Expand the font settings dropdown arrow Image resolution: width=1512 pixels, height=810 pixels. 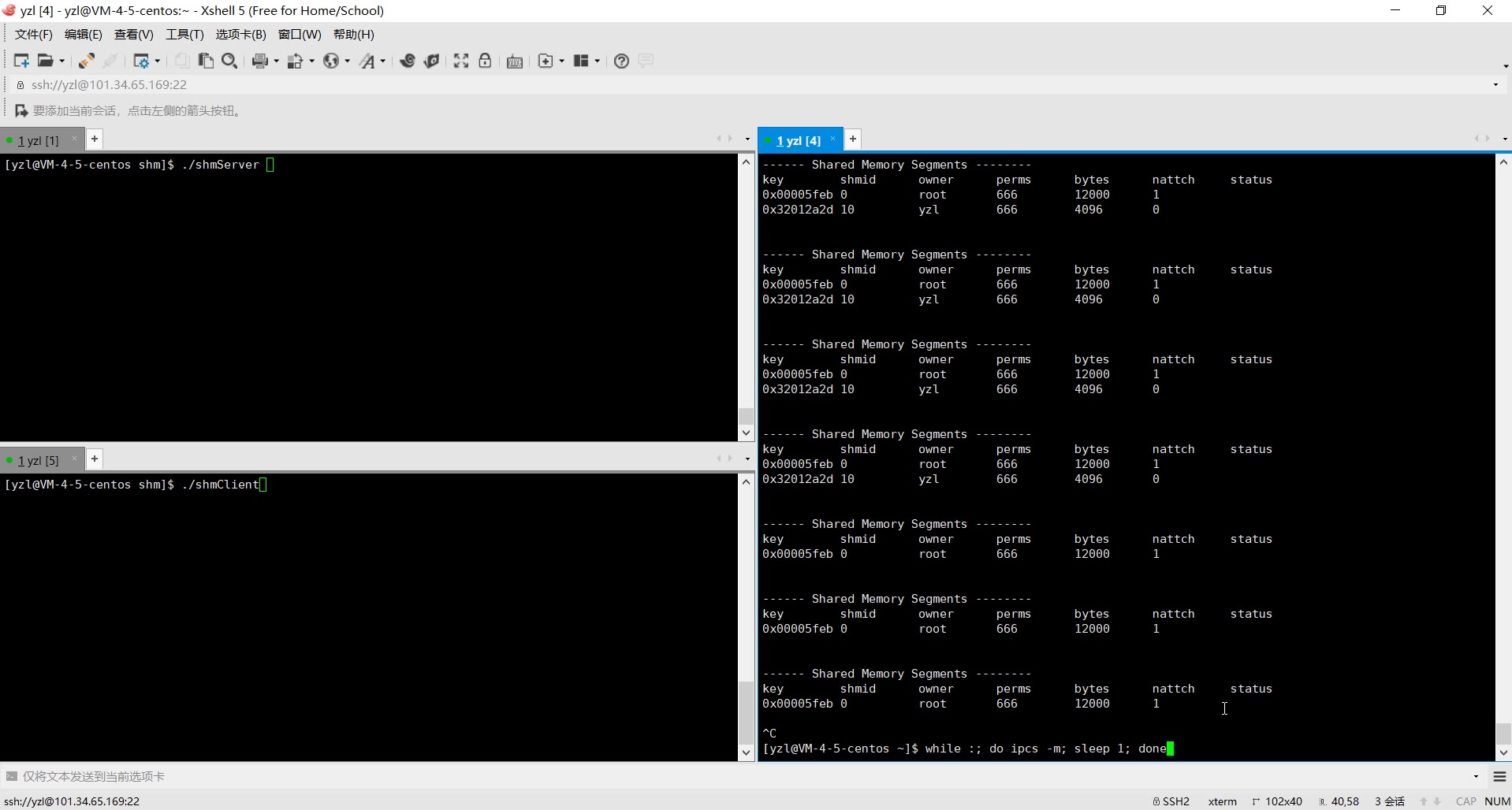tap(383, 61)
